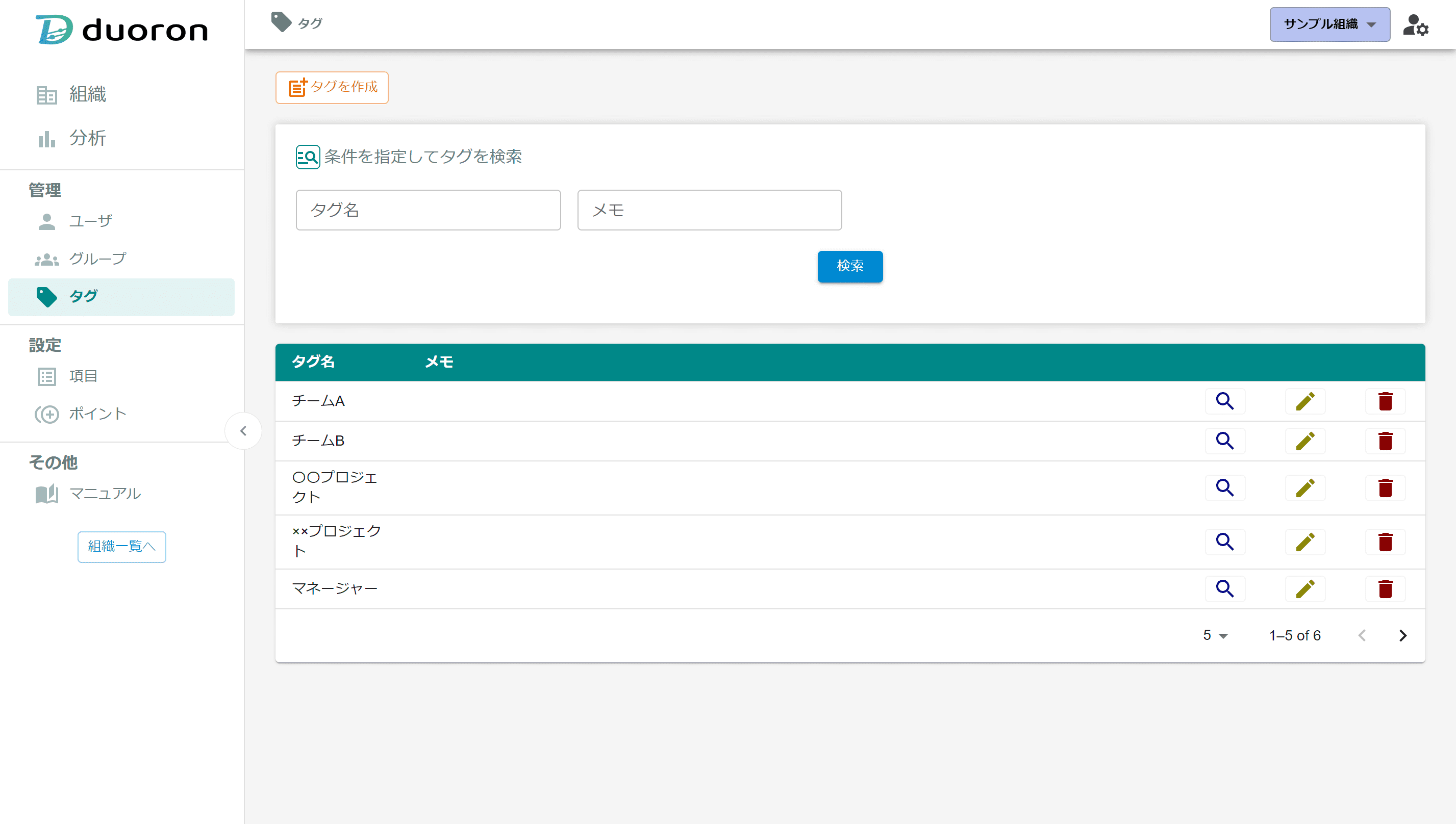Edit the チームB tag
This screenshot has width=1456, height=824.
(1305, 441)
